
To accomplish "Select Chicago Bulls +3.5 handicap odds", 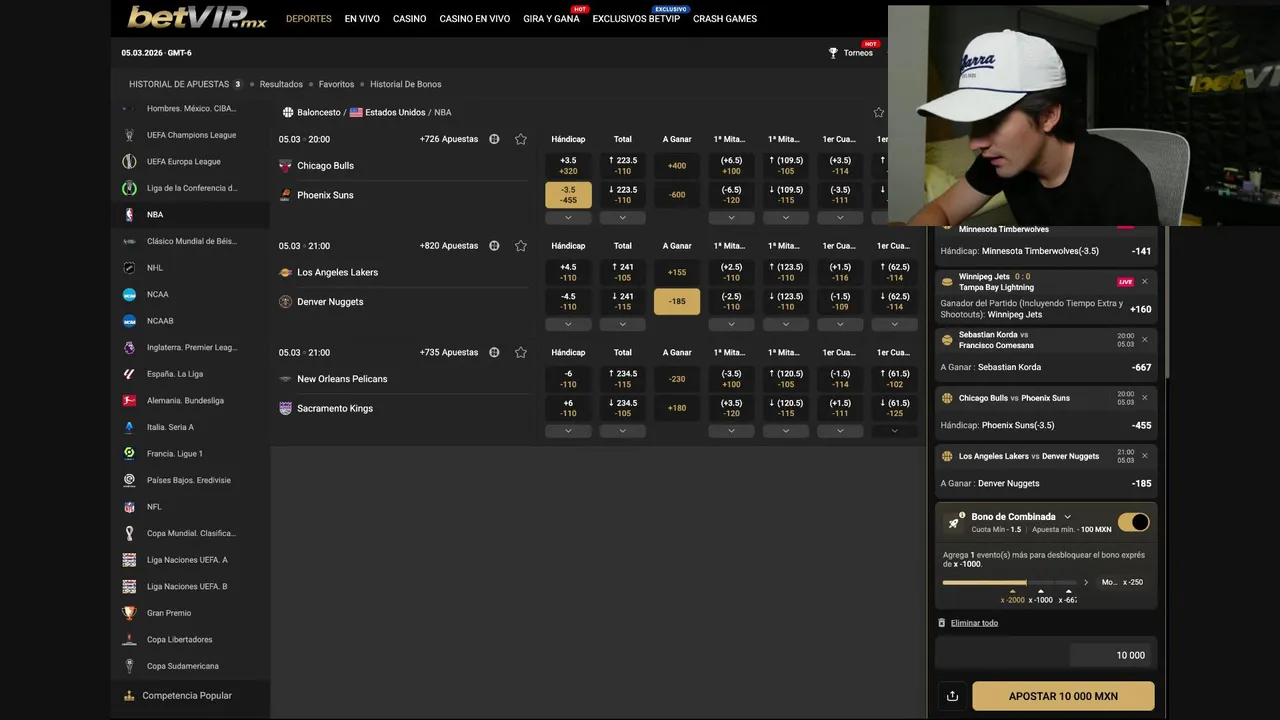I will tap(568, 165).
